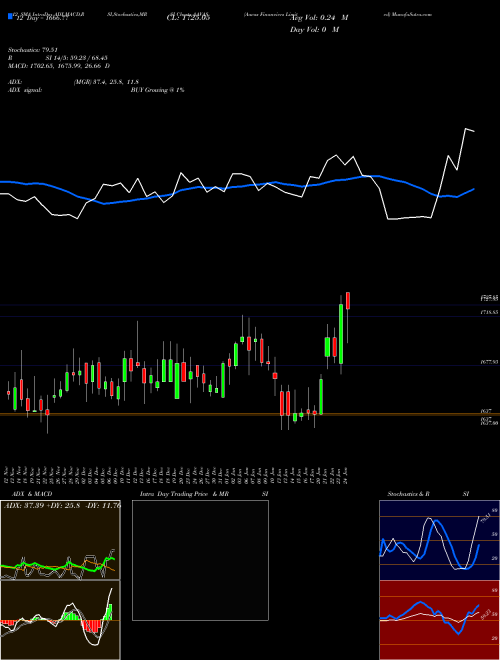500x660 pixels.
Task: Click the orange 1627 support line
Action: pos(250,414)
